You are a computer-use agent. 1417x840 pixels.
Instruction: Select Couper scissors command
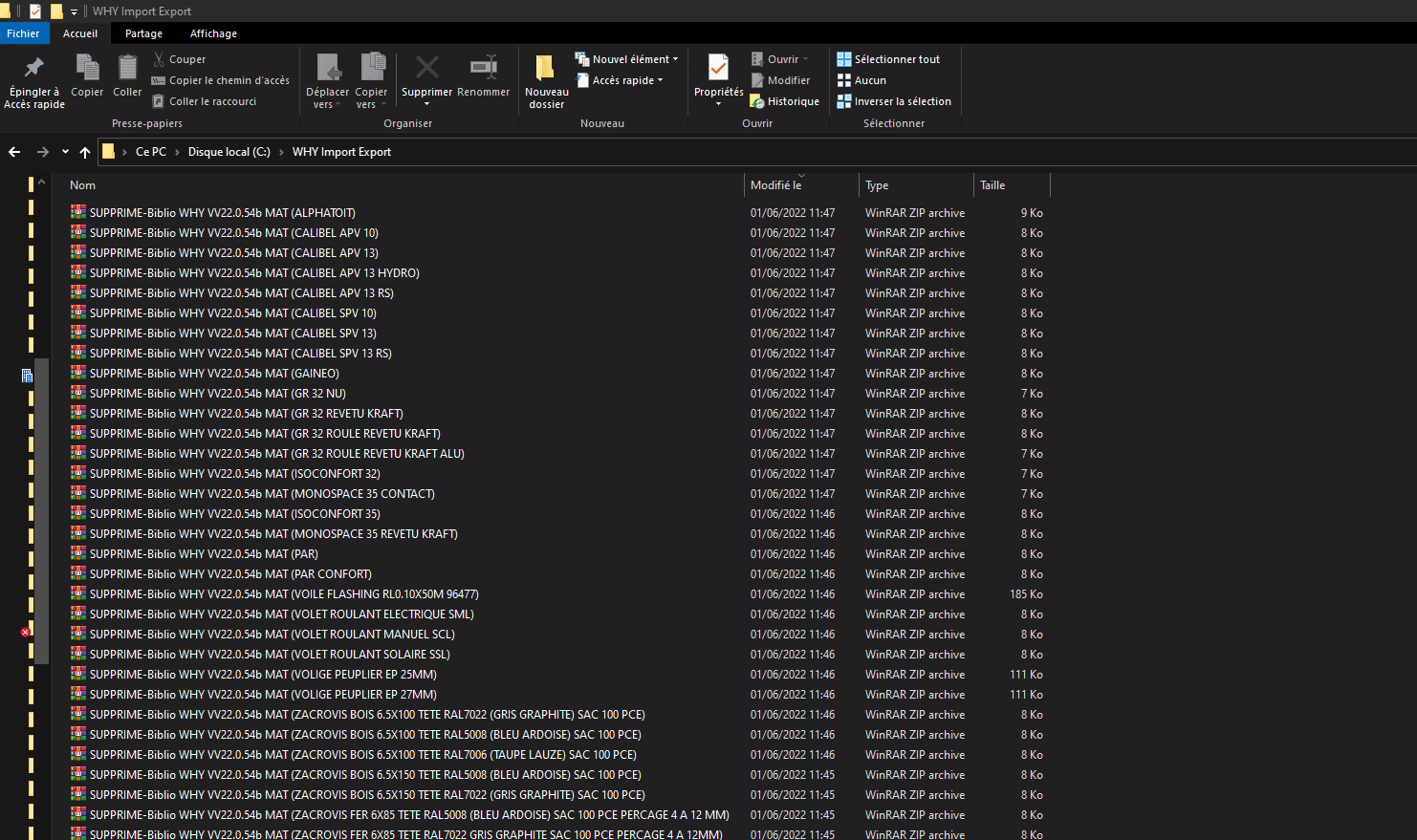pyautogui.click(x=179, y=59)
